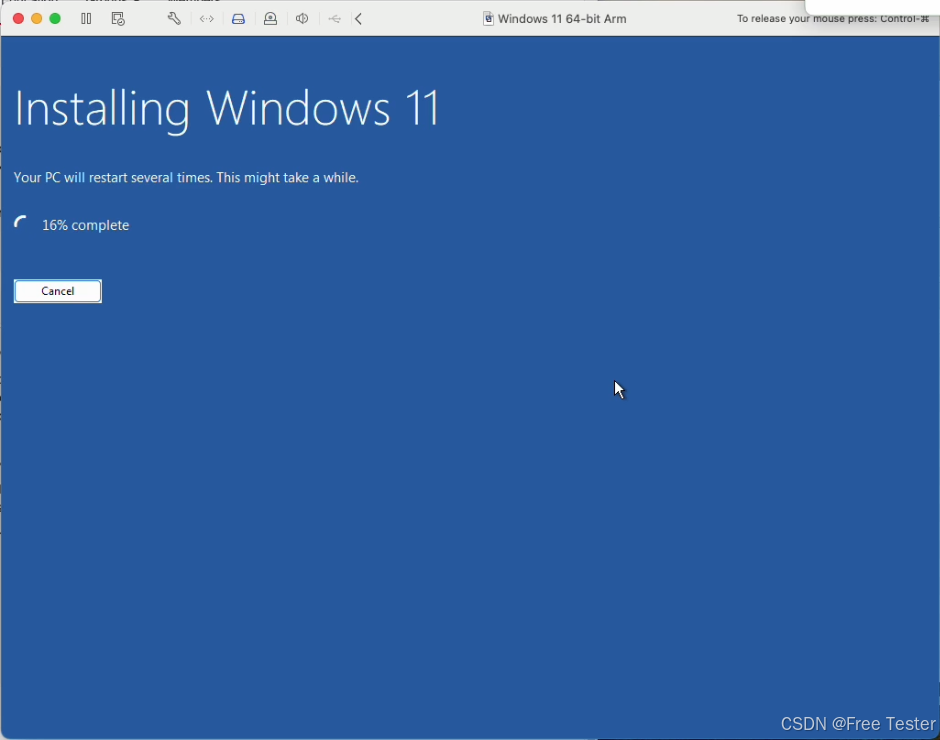Click the Installing Windows 11 heading
This screenshot has height=740, width=940.
(x=227, y=109)
